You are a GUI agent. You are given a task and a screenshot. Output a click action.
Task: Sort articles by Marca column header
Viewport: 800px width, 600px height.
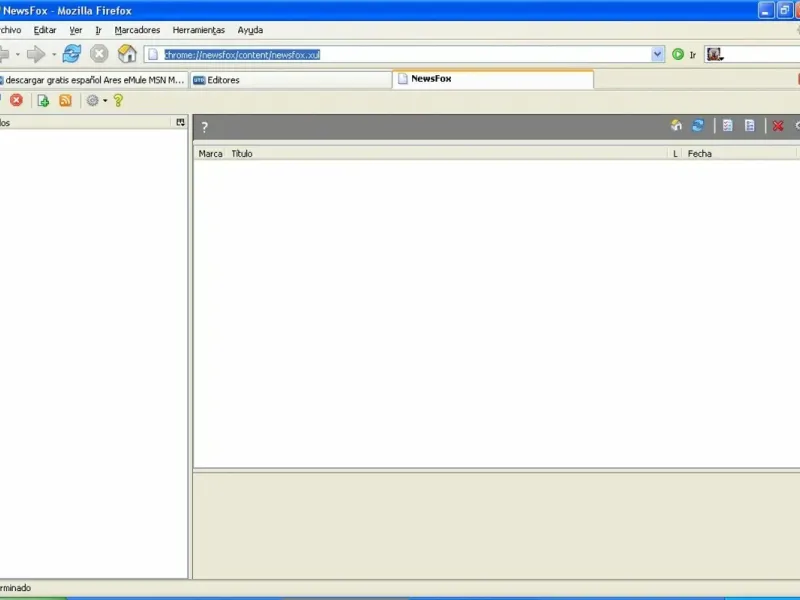210,154
